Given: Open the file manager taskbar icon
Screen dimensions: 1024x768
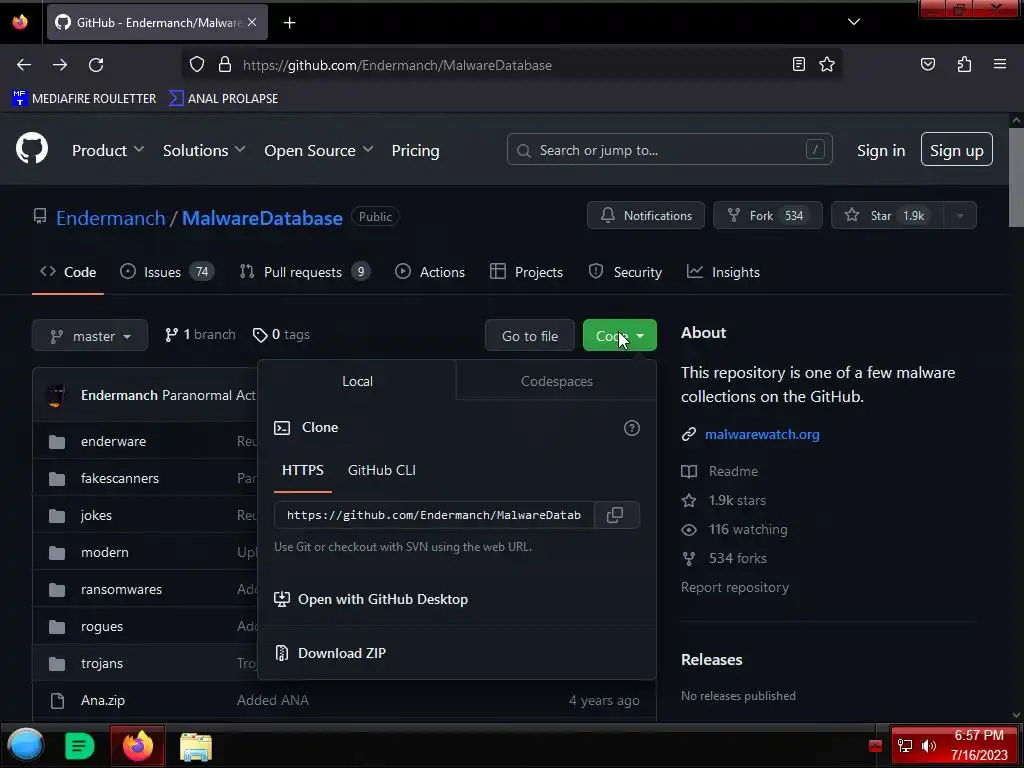Looking at the screenshot, I should click(196, 746).
